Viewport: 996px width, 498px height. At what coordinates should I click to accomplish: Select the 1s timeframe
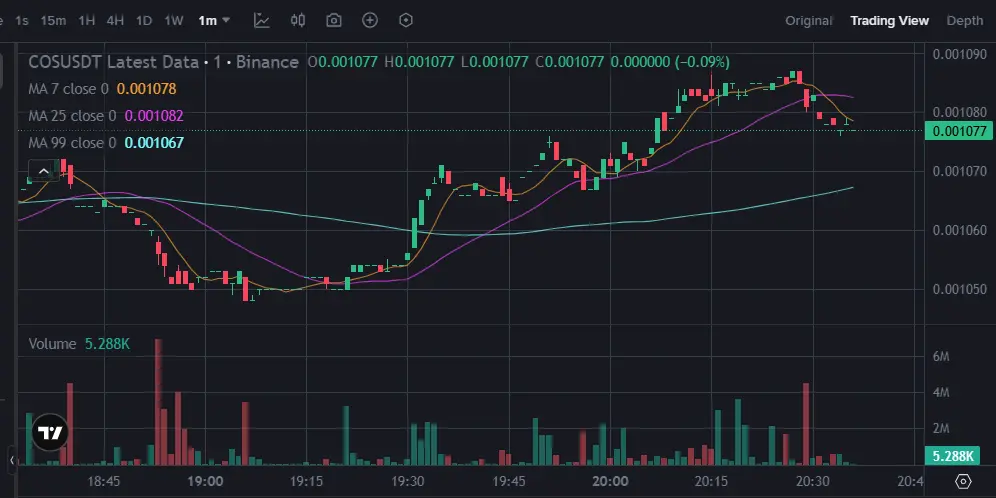[x=22, y=20]
